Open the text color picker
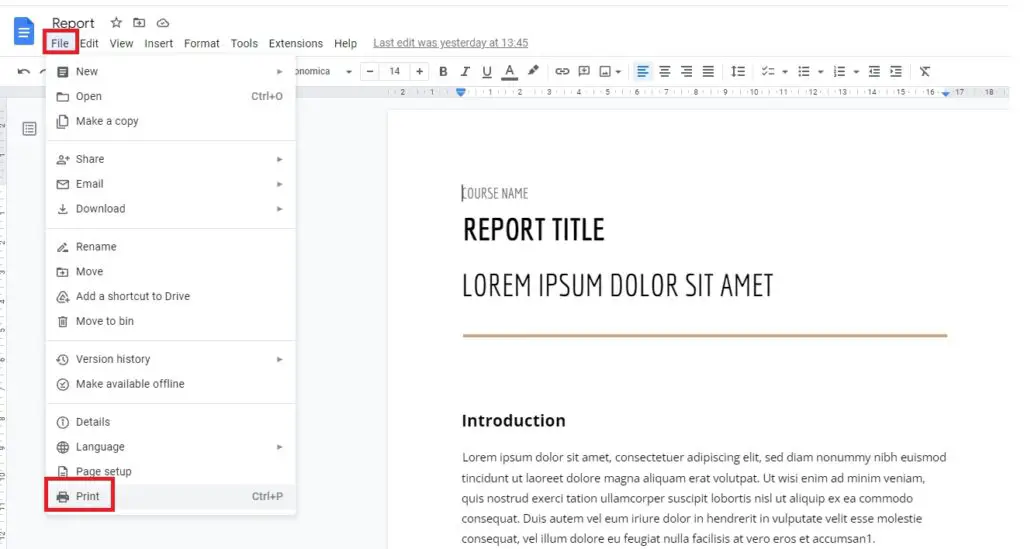The height and width of the screenshot is (549, 1024). pyautogui.click(x=509, y=71)
